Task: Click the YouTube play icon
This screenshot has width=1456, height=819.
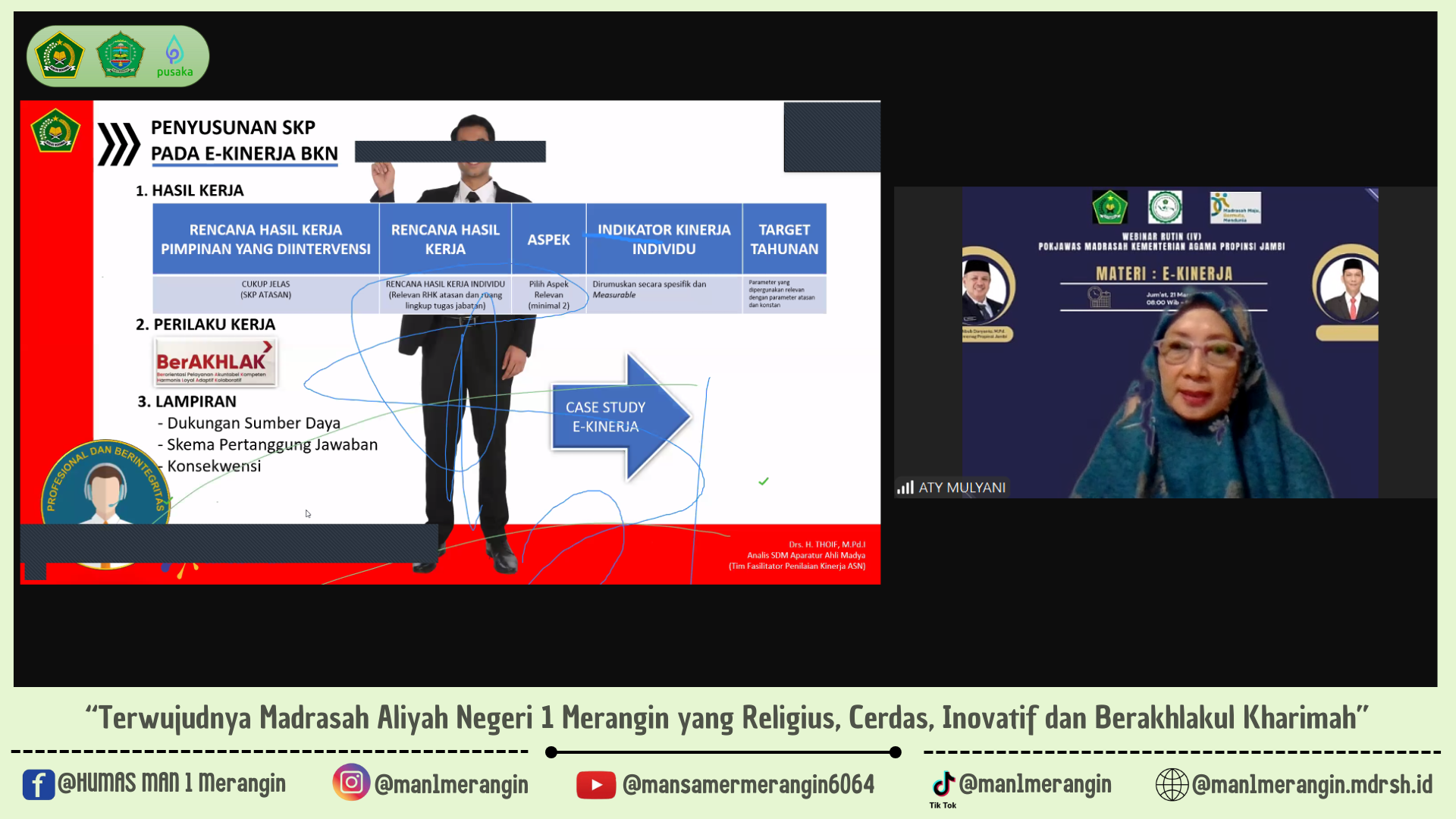Action: pyautogui.click(x=595, y=785)
